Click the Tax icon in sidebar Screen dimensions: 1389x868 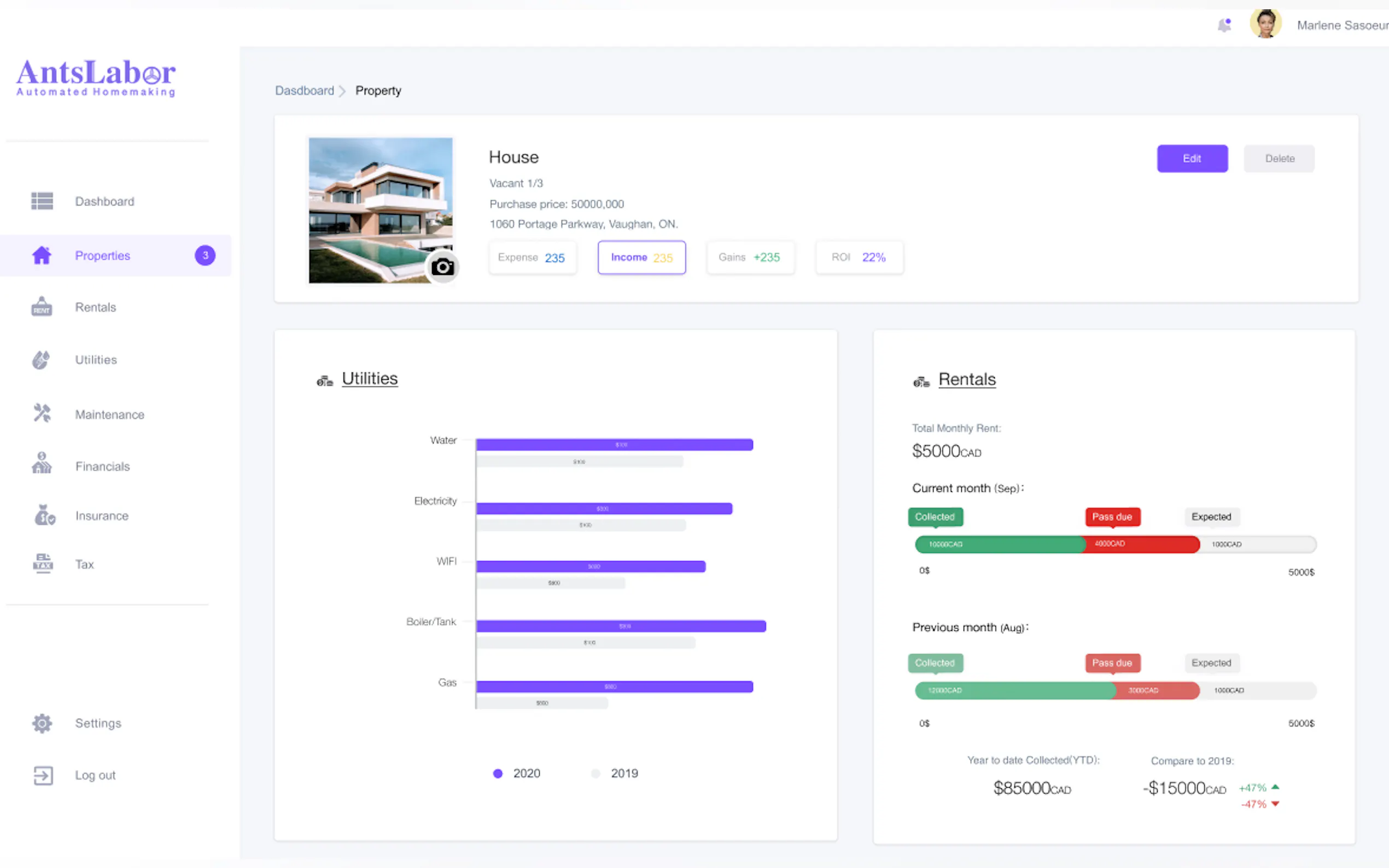click(43, 564)
